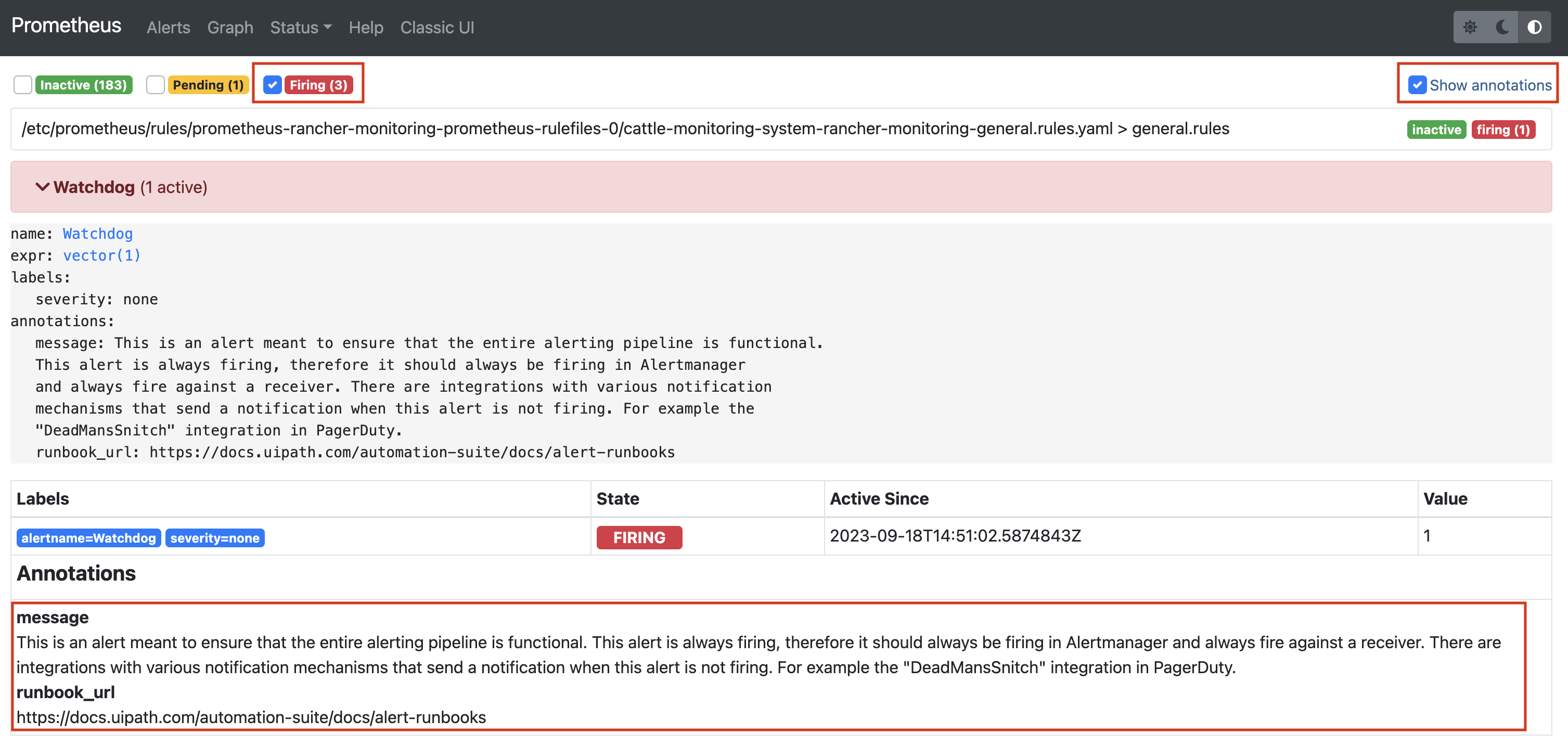Viewport: 1568px width, 746px height.
Task: Switch to dark theme moon icon
Action: click(1501, 28)
